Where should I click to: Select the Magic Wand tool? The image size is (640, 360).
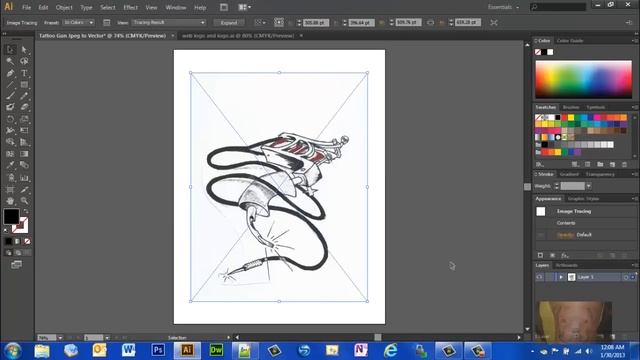pos(10,61)
